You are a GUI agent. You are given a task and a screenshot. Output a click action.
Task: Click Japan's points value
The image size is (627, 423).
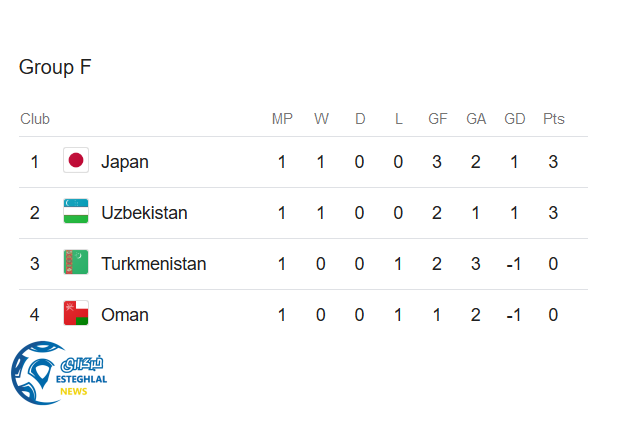pyautogui.click(x=553, y=161)
